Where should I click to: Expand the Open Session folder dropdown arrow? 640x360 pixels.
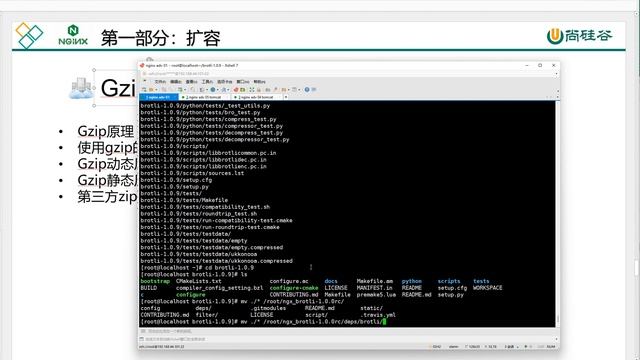(156, 90)
